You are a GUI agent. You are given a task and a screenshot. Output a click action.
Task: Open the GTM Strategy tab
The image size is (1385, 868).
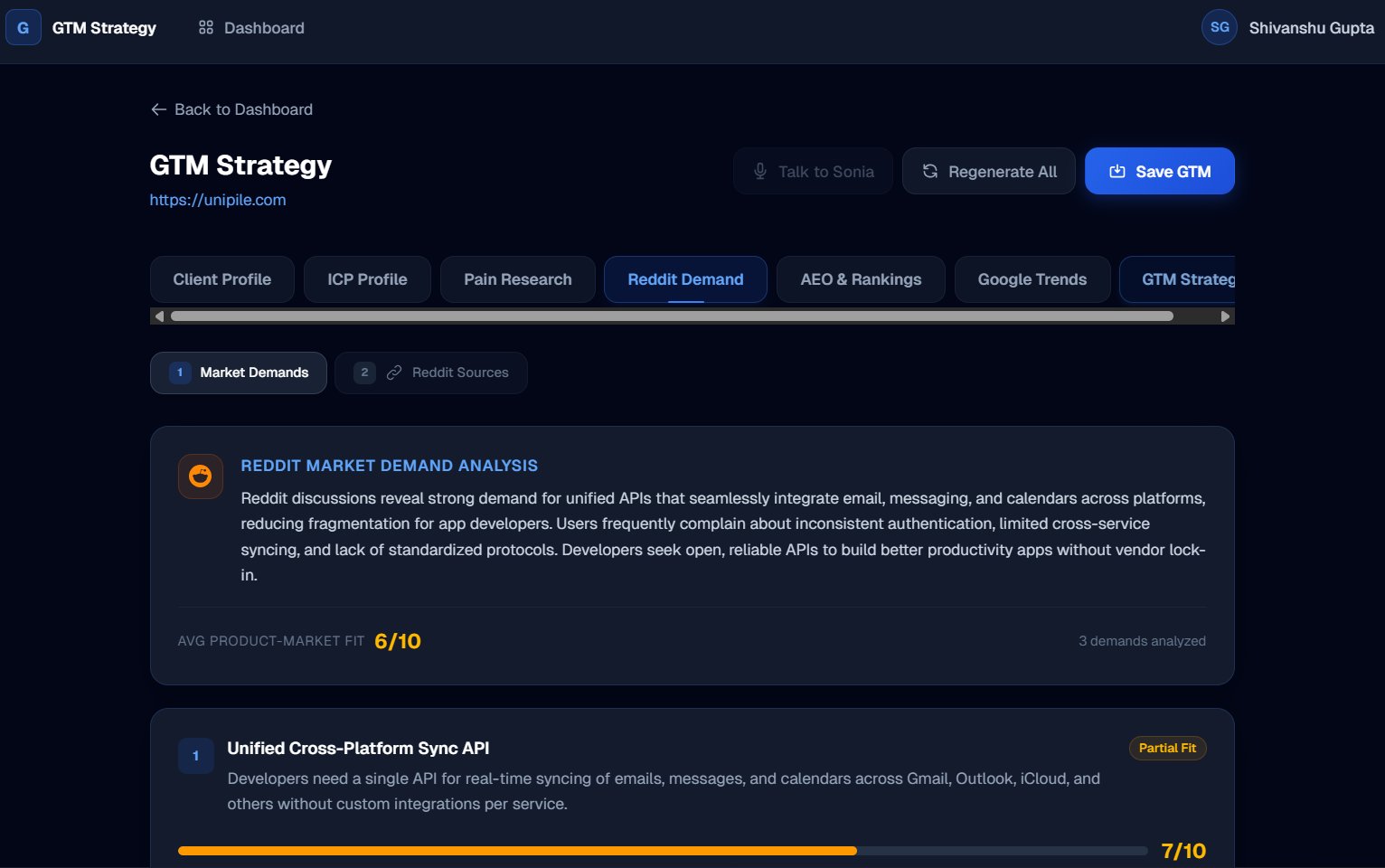point(1177,279)
